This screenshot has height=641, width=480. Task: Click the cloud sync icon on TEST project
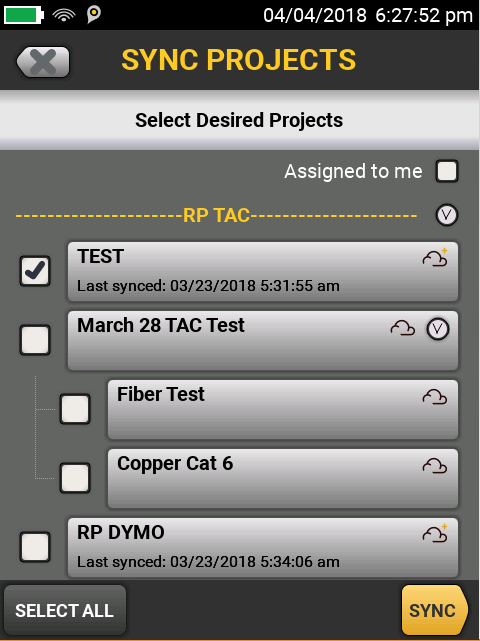pyautogui.click(x=435, y=258)
